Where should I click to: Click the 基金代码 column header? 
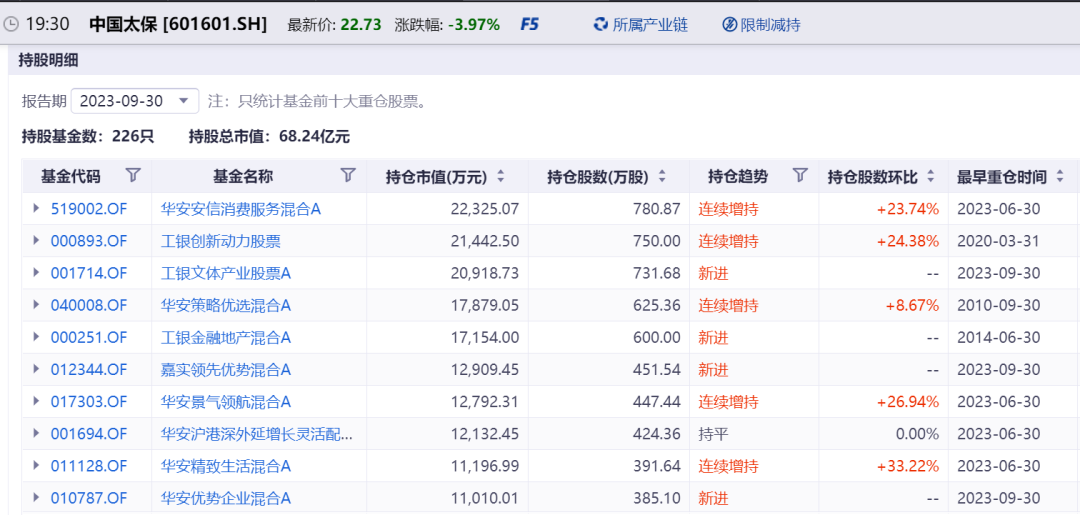tap(70, 177)
